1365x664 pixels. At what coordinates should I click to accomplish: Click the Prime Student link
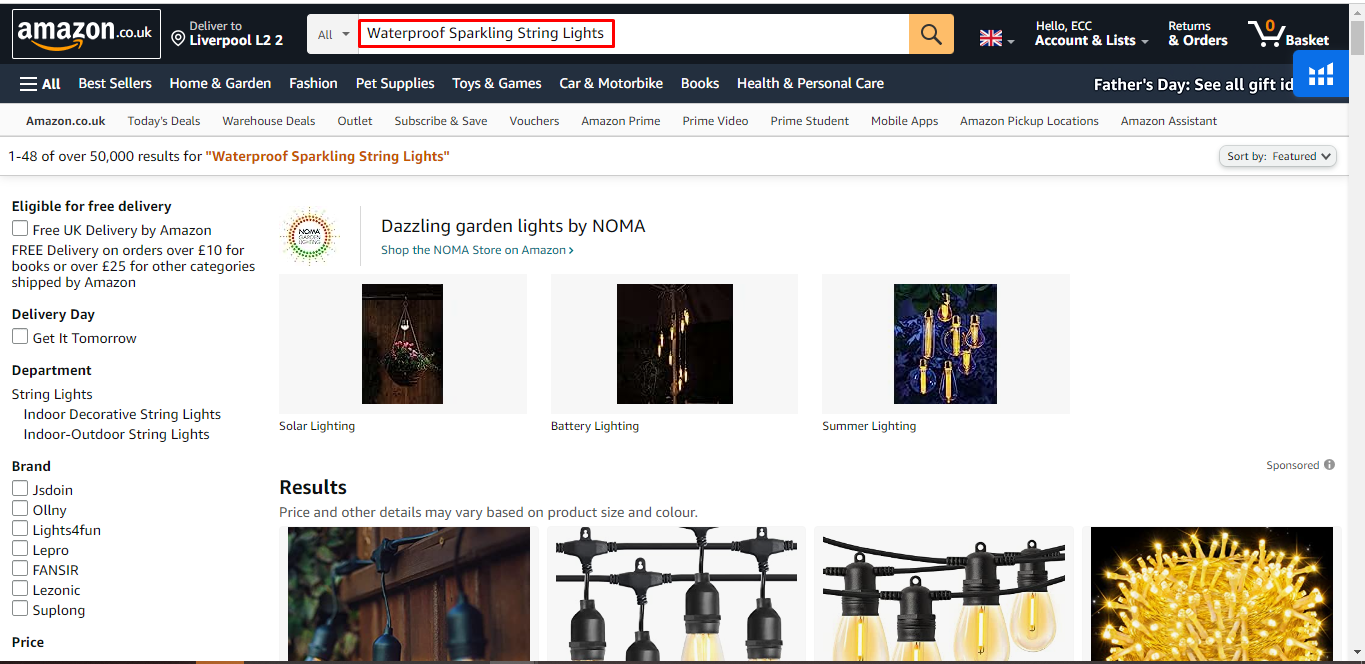tap(810, 121)
